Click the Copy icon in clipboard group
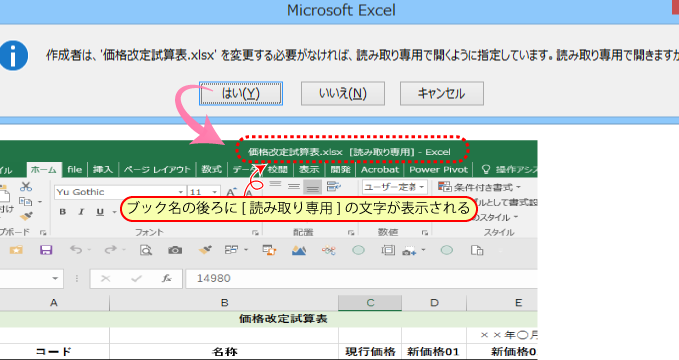The height and width of the screenshot is (360, 679). point(26,201)
